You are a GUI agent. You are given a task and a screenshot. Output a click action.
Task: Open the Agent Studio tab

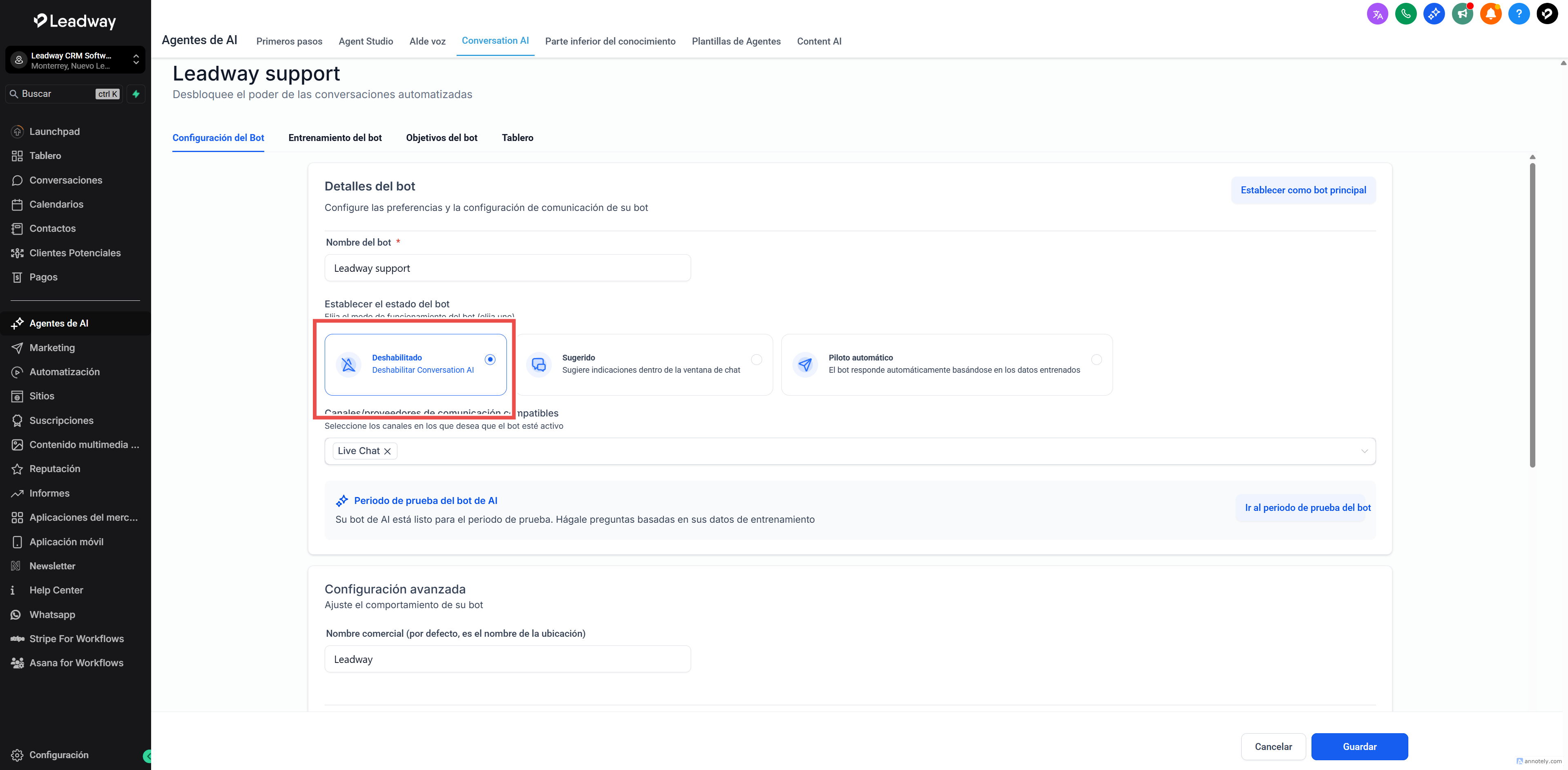click(x=365, y=41)
